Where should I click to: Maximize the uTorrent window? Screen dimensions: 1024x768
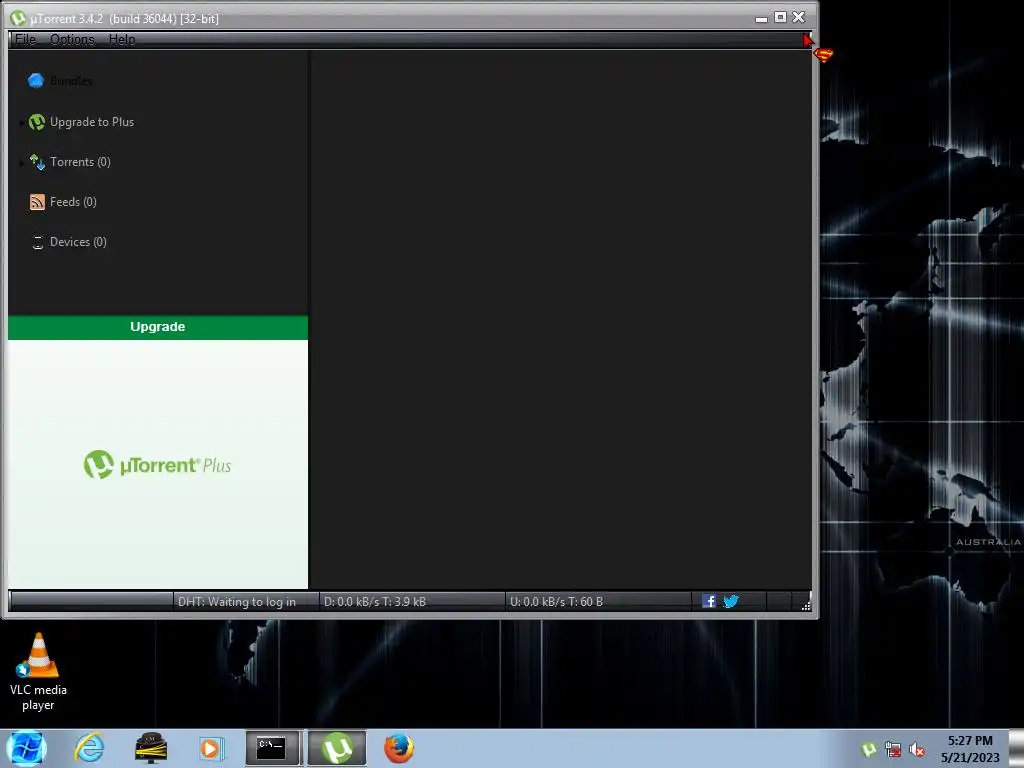[x=780, y=17]
